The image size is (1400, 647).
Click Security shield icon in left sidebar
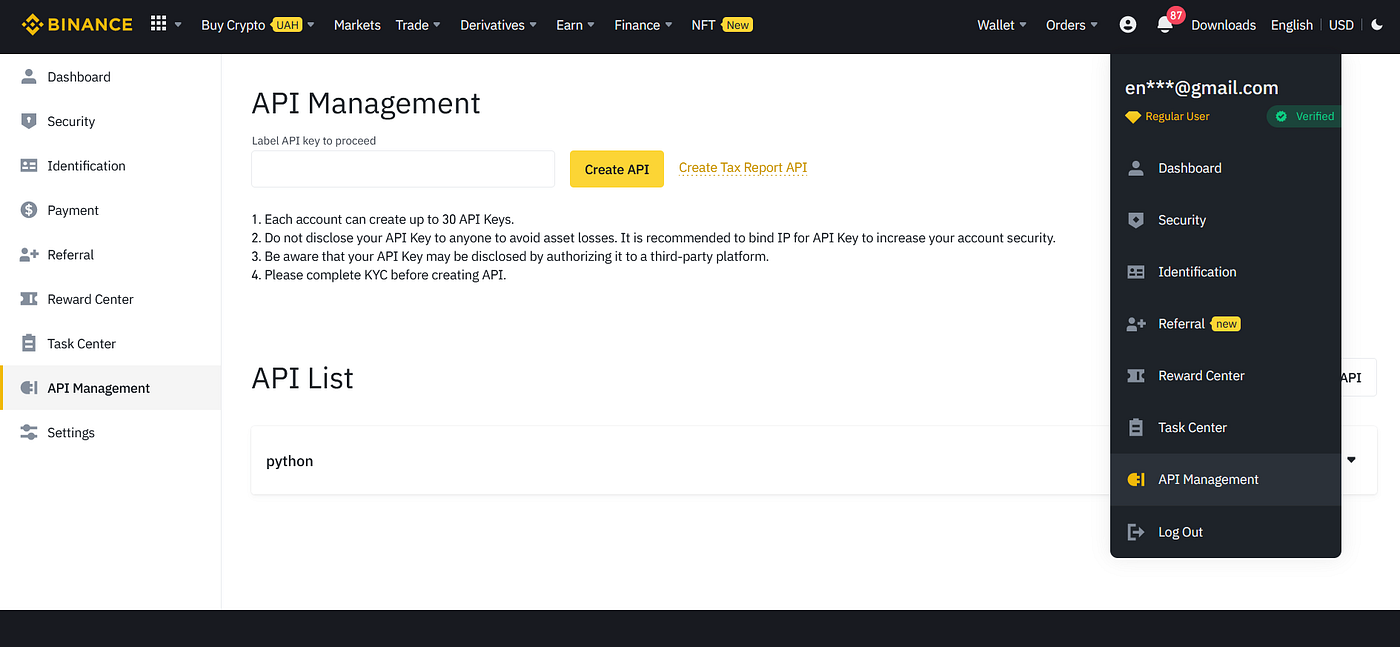click(x=29, y=121)
